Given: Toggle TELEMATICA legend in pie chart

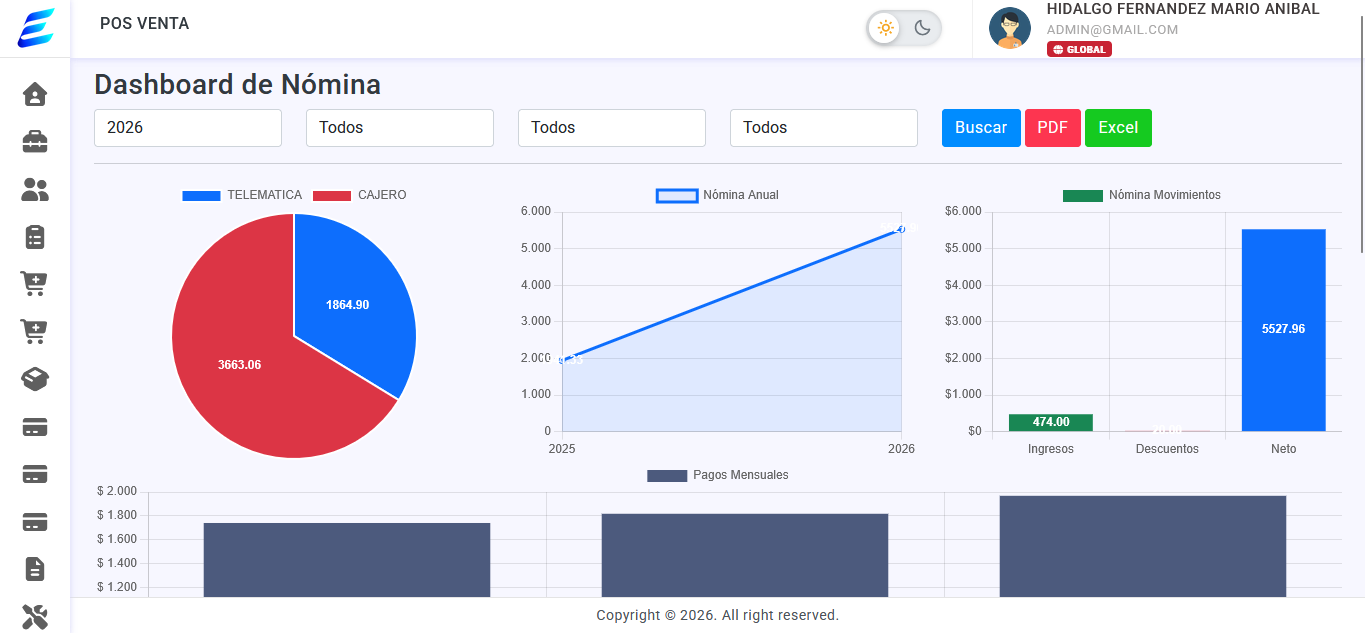Looking at the screenshot, I should click(x=242, y=195).
